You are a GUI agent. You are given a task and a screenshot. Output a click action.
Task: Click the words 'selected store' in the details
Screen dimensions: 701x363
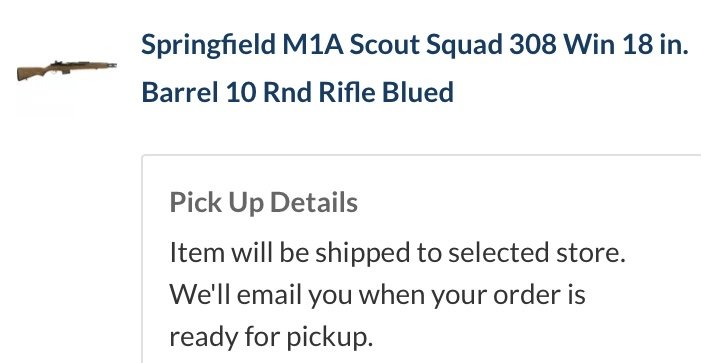(534, 252)
